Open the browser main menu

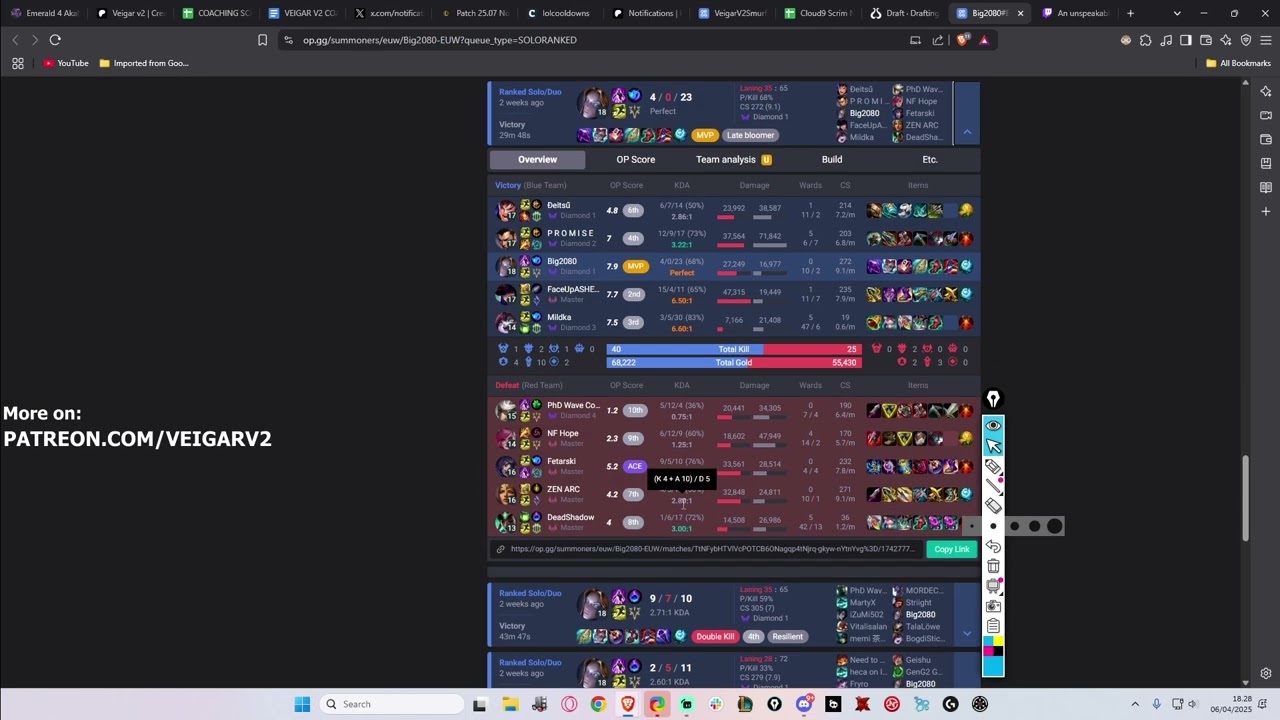point(1266,40)
